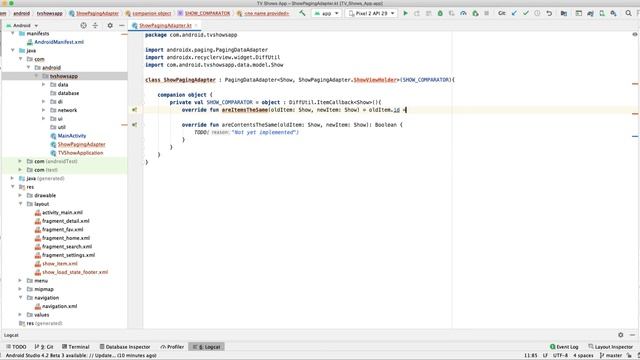
Task: Open the app run configuration dropdown
Action: click(326, 13)
